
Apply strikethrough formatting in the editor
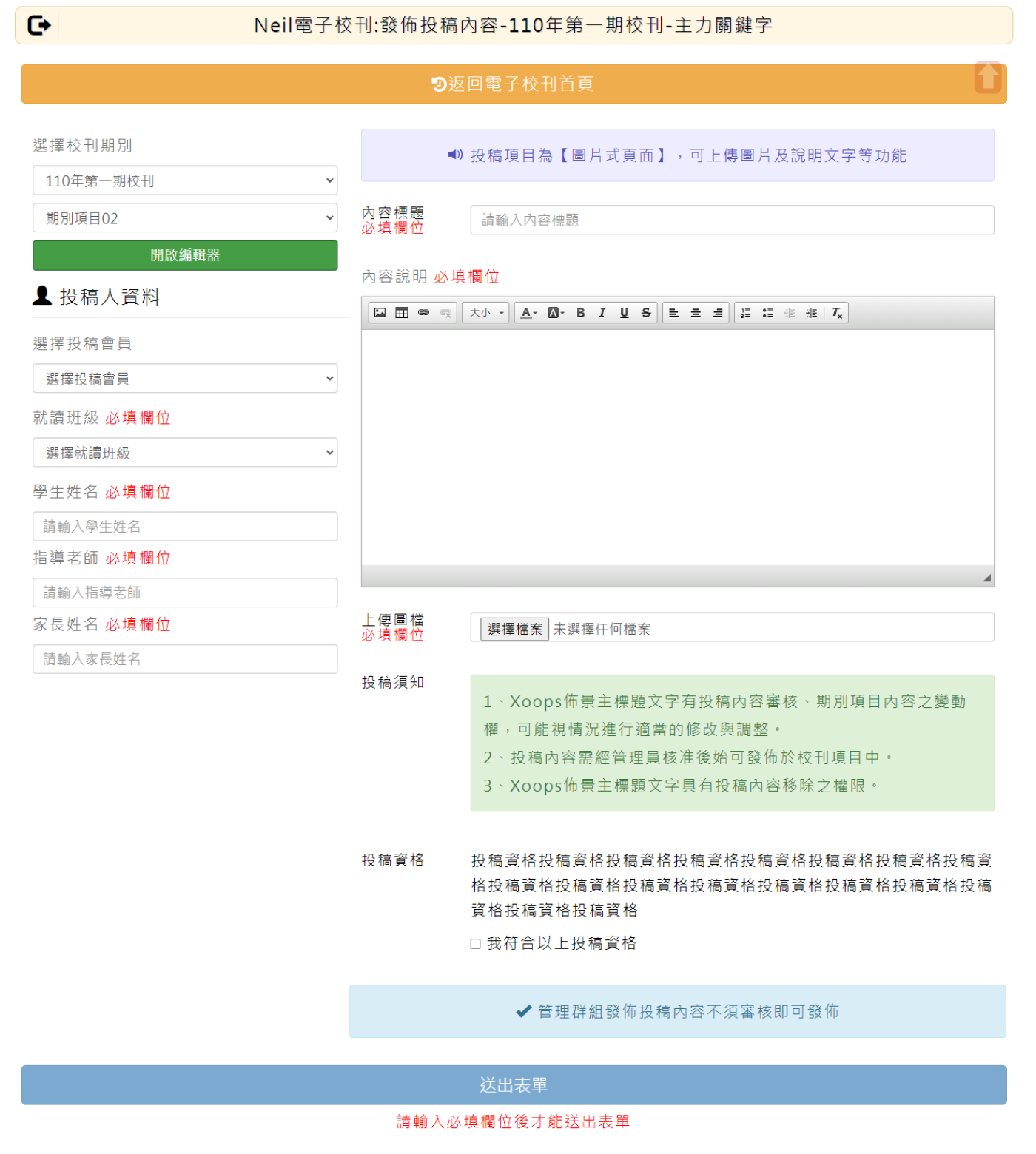tap(645, 312)
